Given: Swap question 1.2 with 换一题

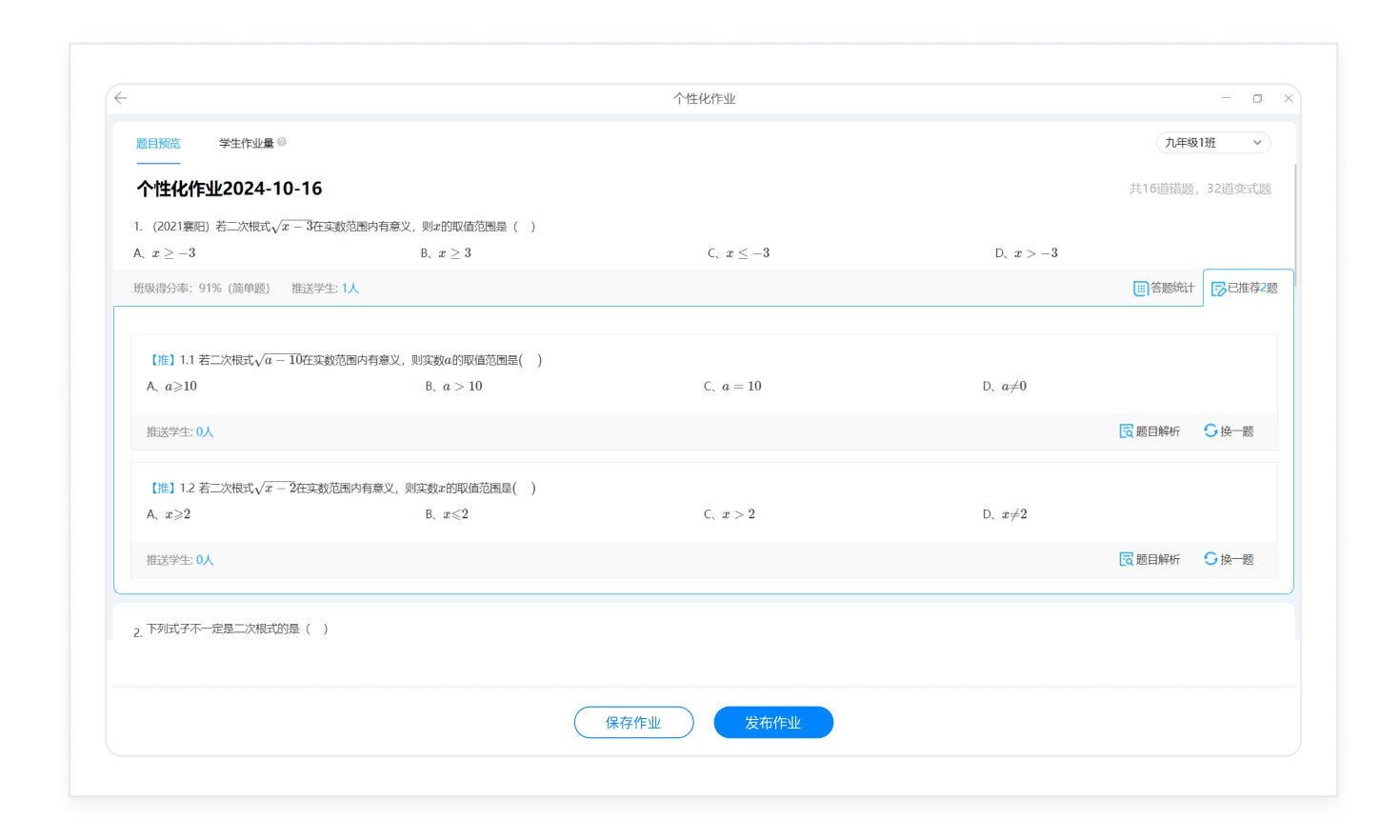Looking at the screenshot, I should (1229, 559).
